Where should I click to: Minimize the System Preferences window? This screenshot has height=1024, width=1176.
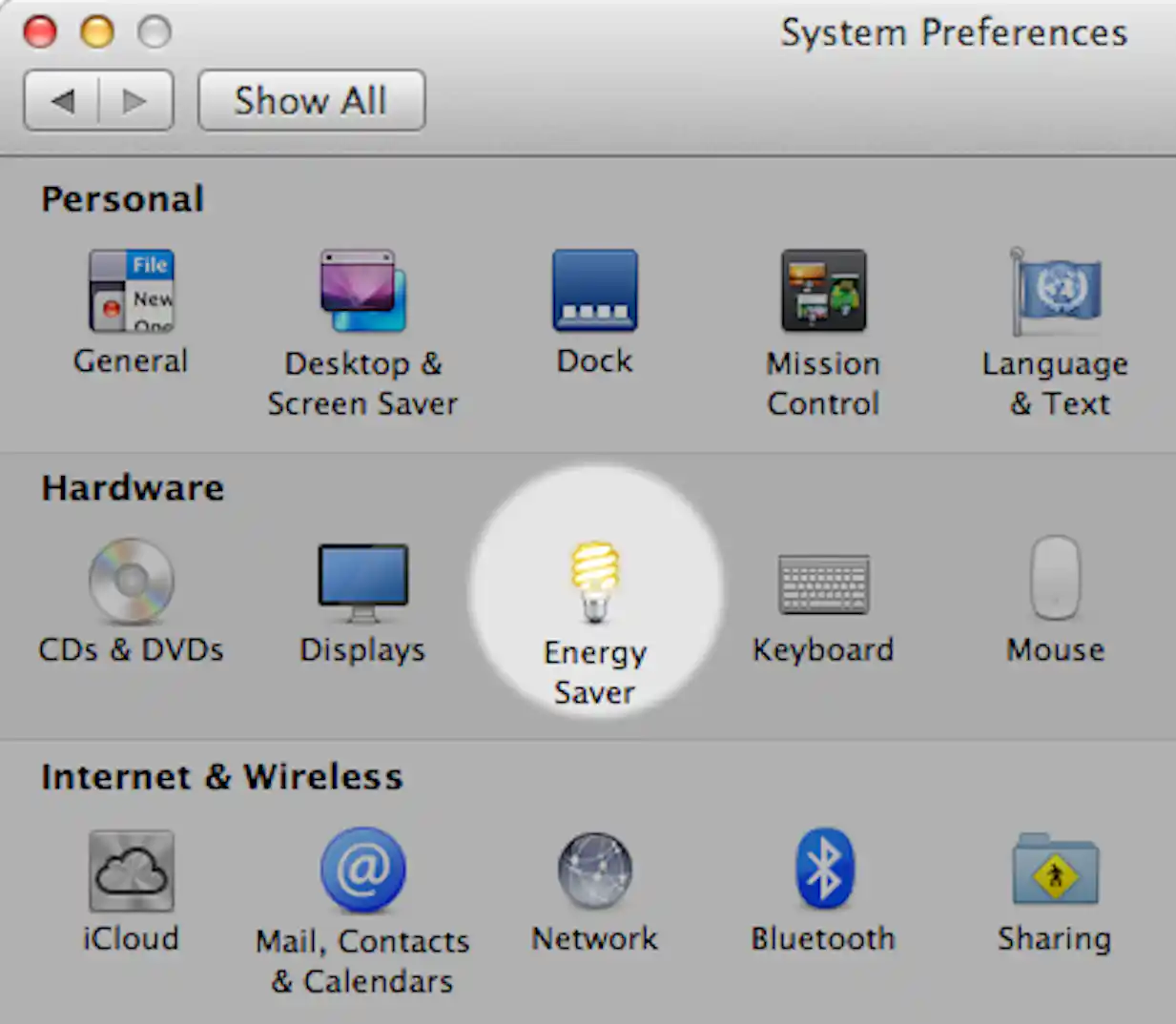pos(95,31)
